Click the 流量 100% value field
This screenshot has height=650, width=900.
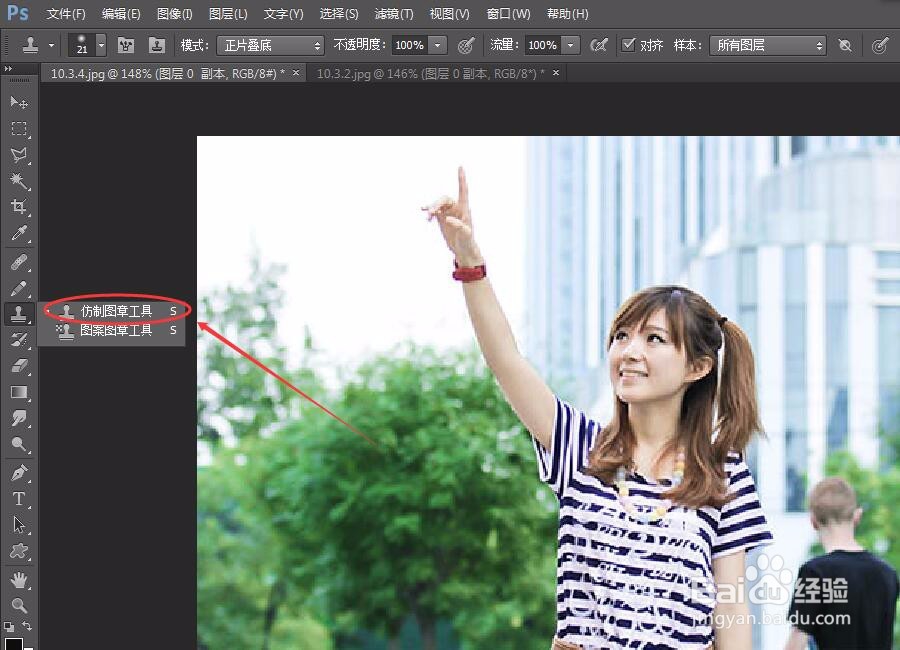542,45
